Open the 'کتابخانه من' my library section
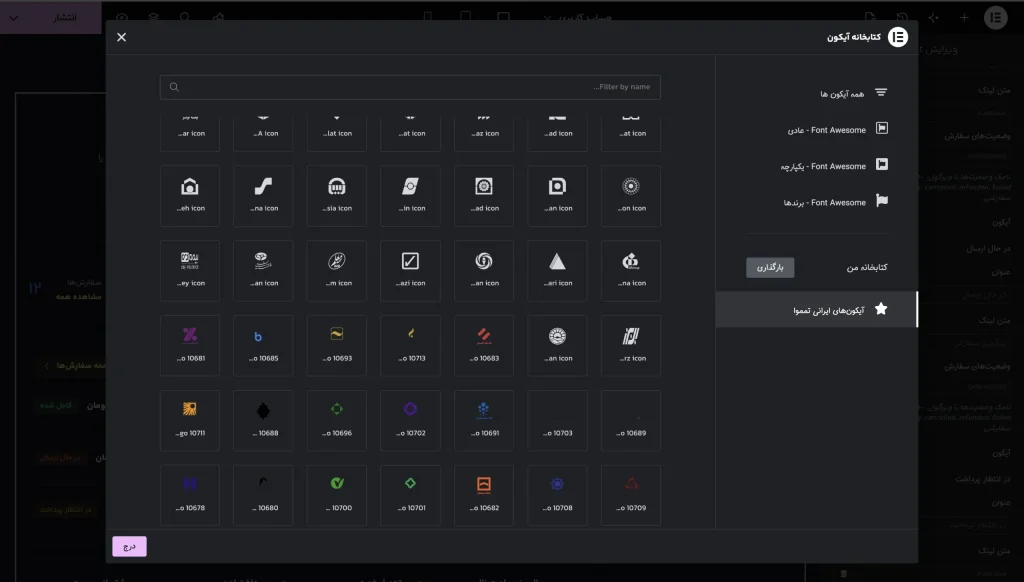The height and width of the screenshot is (582, 1024). point(867,267)
